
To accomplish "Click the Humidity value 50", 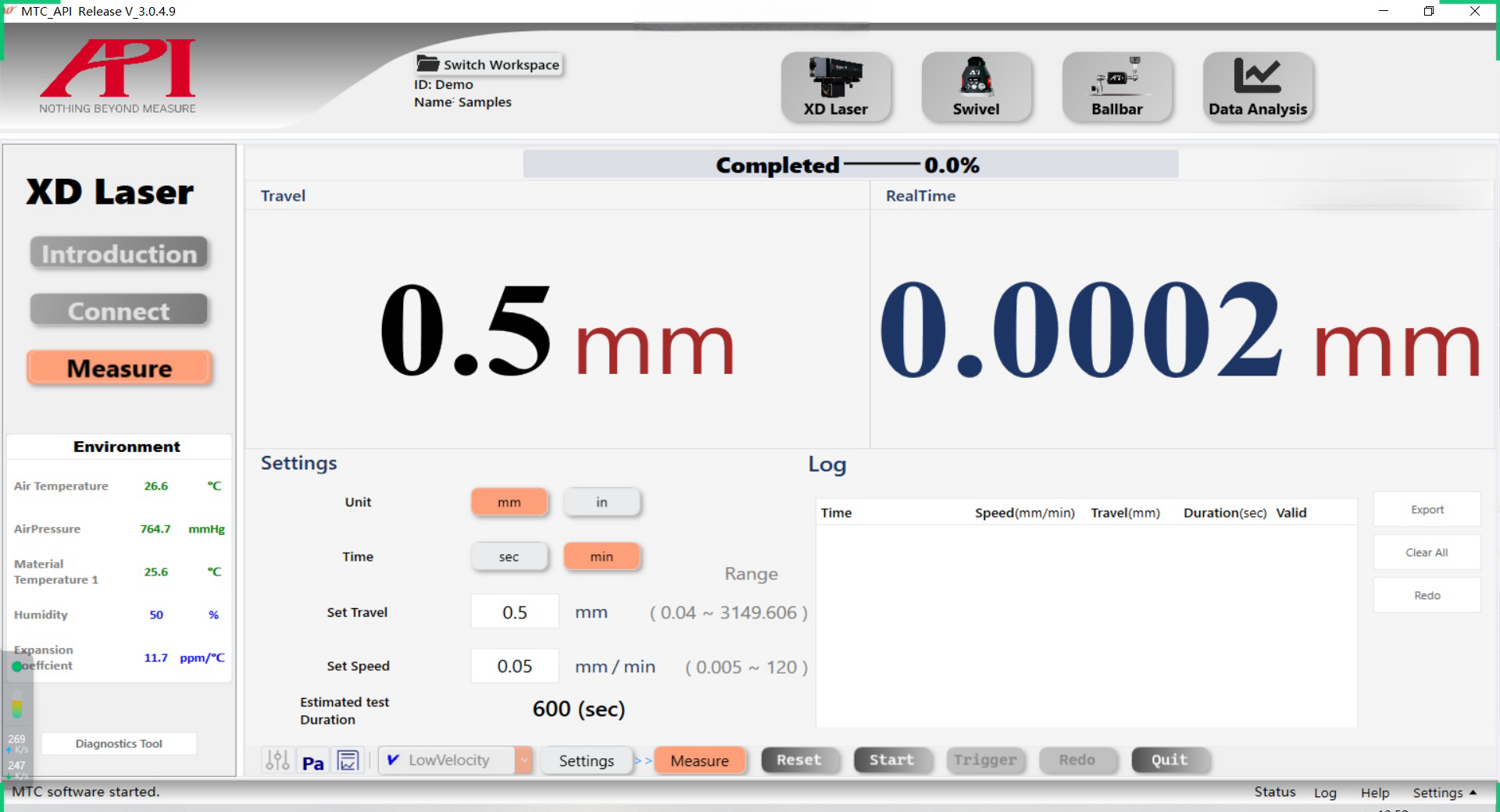I will 156,614.
